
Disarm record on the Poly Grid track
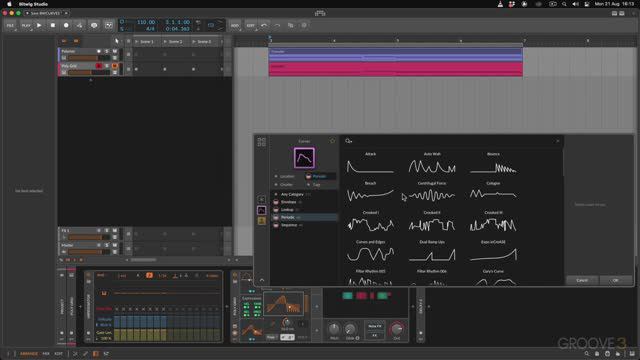(x=99, y=66)
